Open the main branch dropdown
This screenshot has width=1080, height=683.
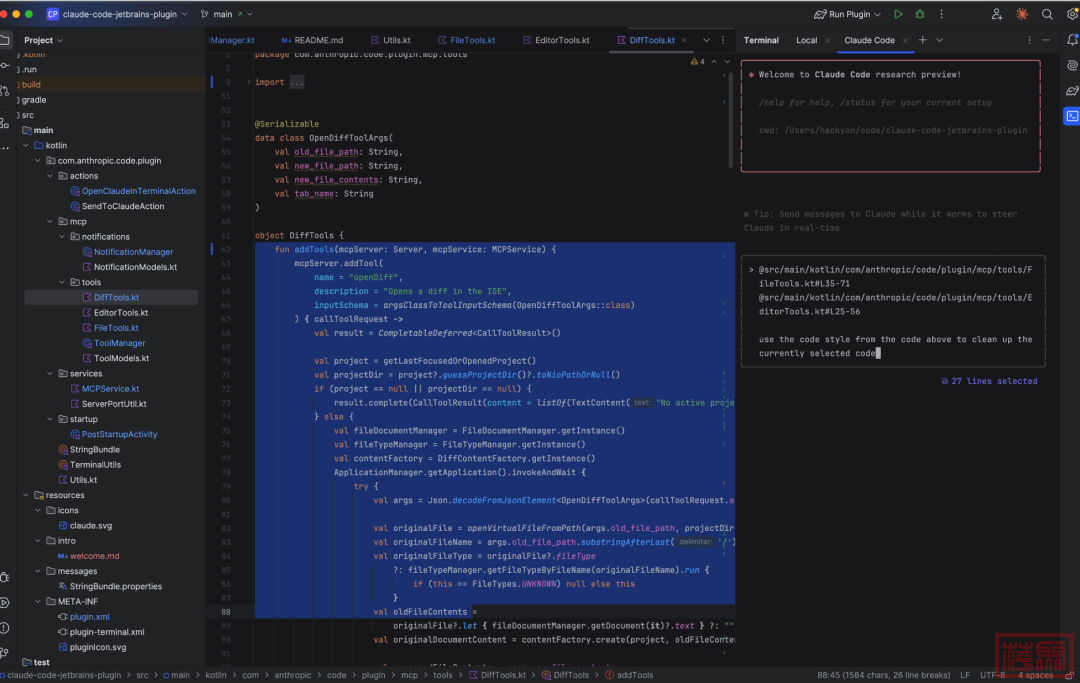click(227, 14)
